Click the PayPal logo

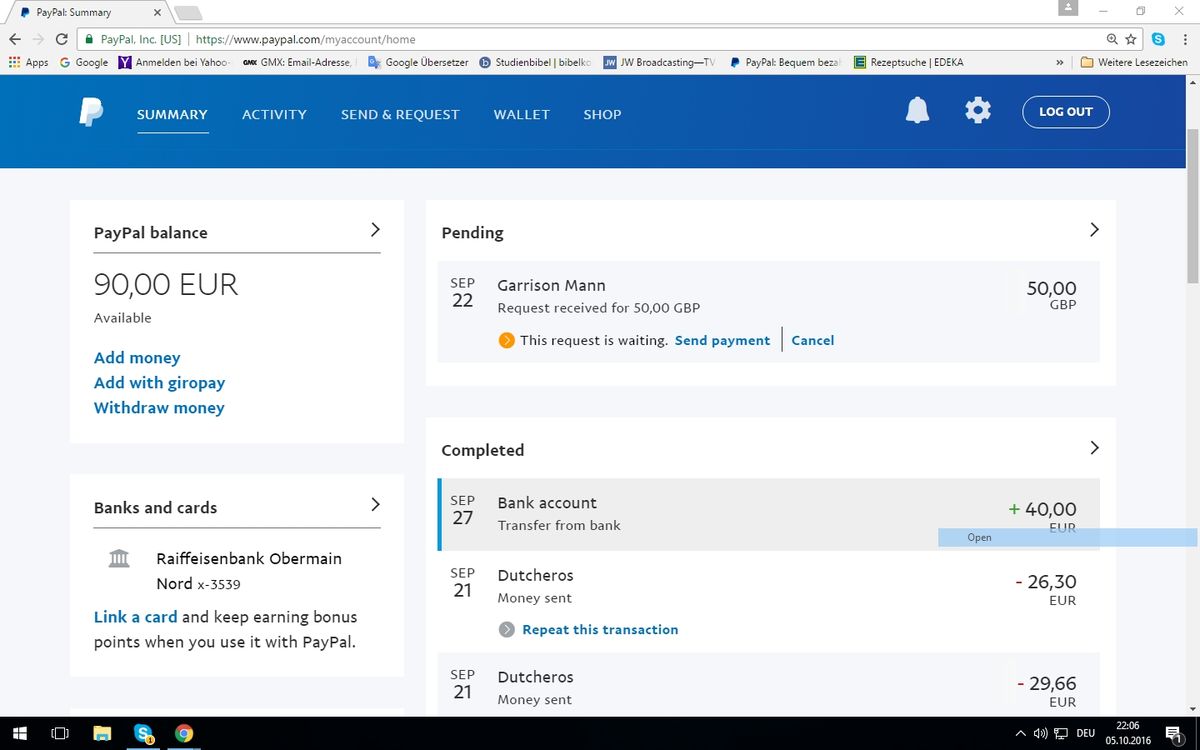pyautogui.click(x=91, y=112)
